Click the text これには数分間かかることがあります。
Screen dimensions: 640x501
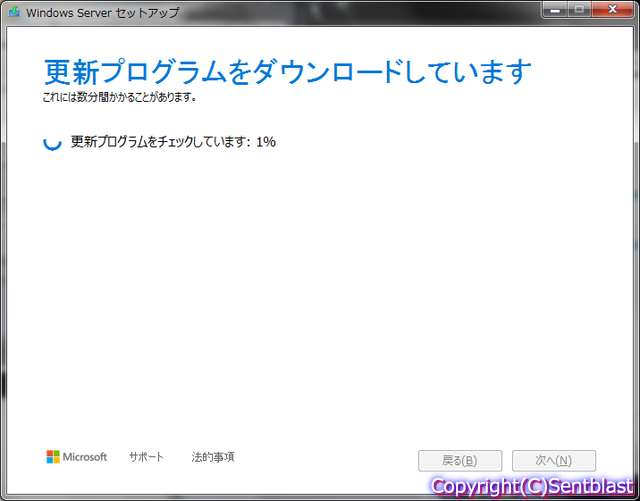[x=120, y=97]
